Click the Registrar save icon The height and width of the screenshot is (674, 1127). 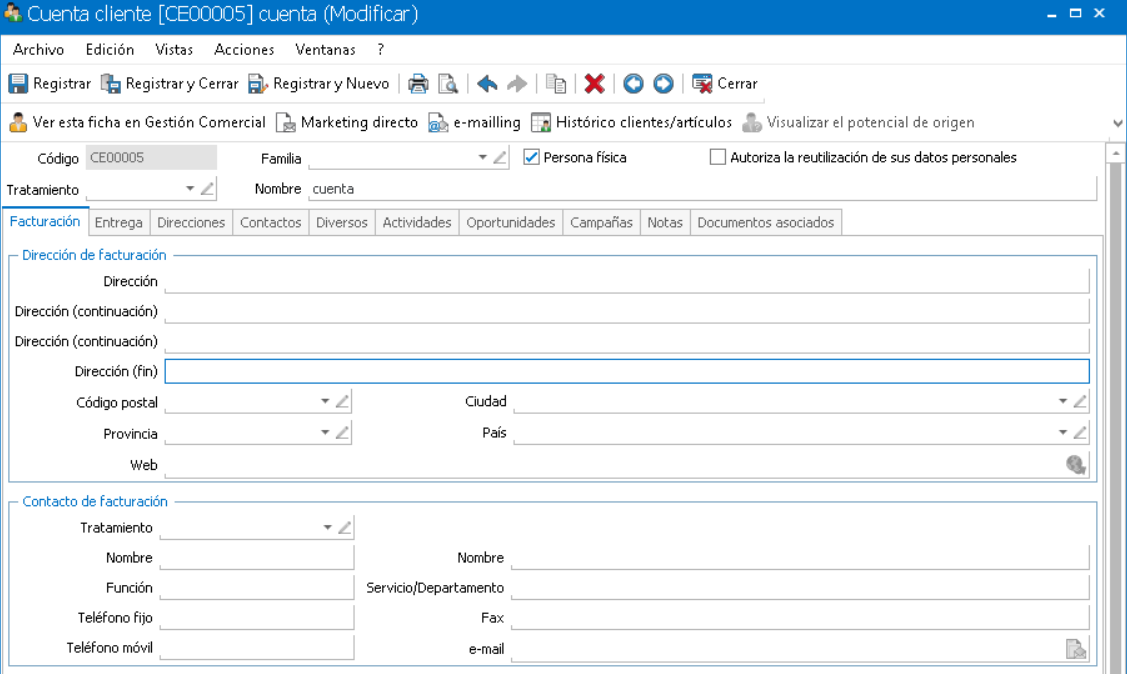click(18, 83)
